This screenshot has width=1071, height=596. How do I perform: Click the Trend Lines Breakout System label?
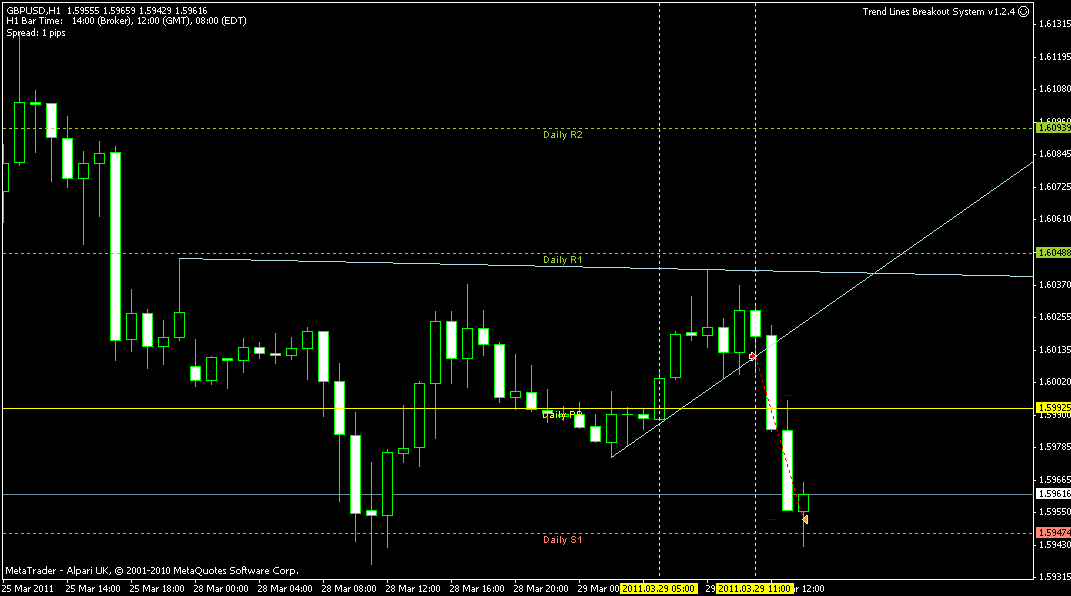point(937,11)
